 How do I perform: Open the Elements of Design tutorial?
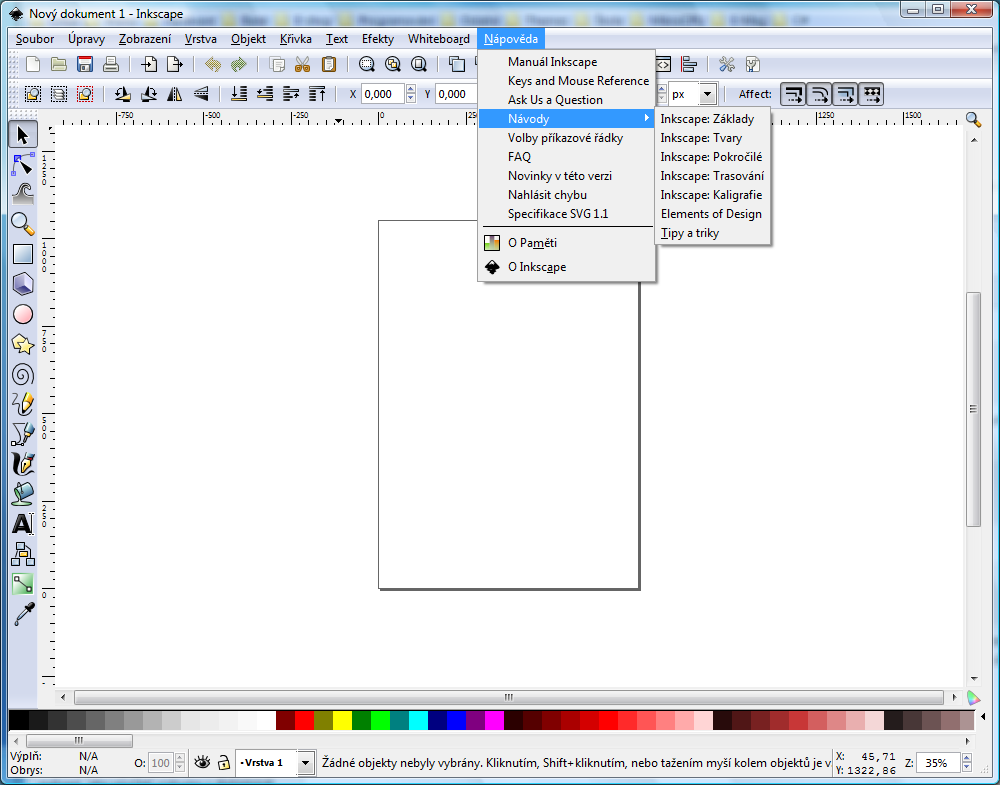point(712,214)
